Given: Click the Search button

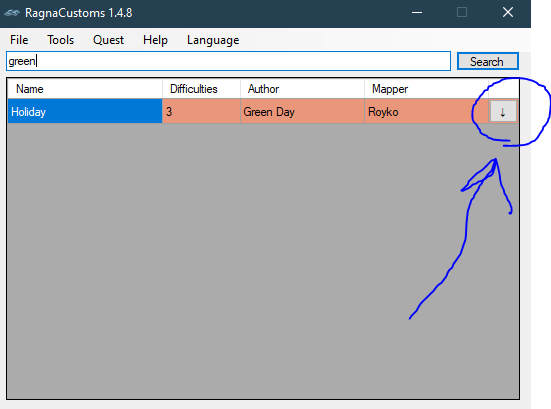Looking at the screenshot, I should [487, 61].
